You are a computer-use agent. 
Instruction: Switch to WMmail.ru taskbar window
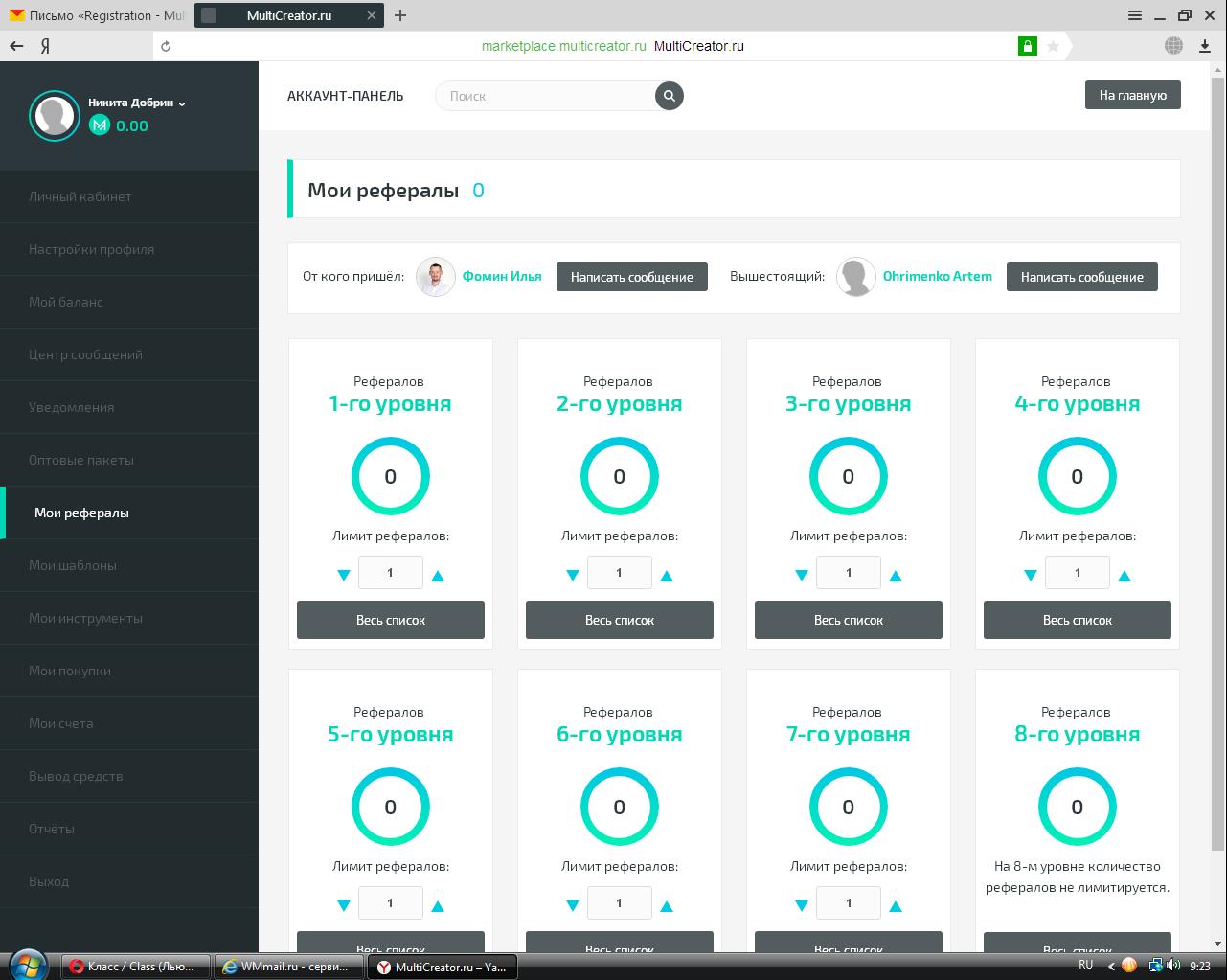pyautogui.click(x=288, y=967)
